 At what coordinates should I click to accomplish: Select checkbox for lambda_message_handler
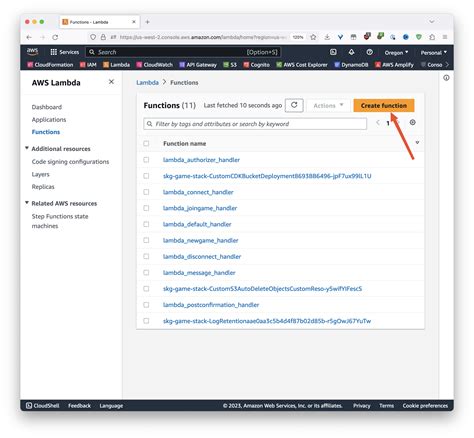pos(146,272)
